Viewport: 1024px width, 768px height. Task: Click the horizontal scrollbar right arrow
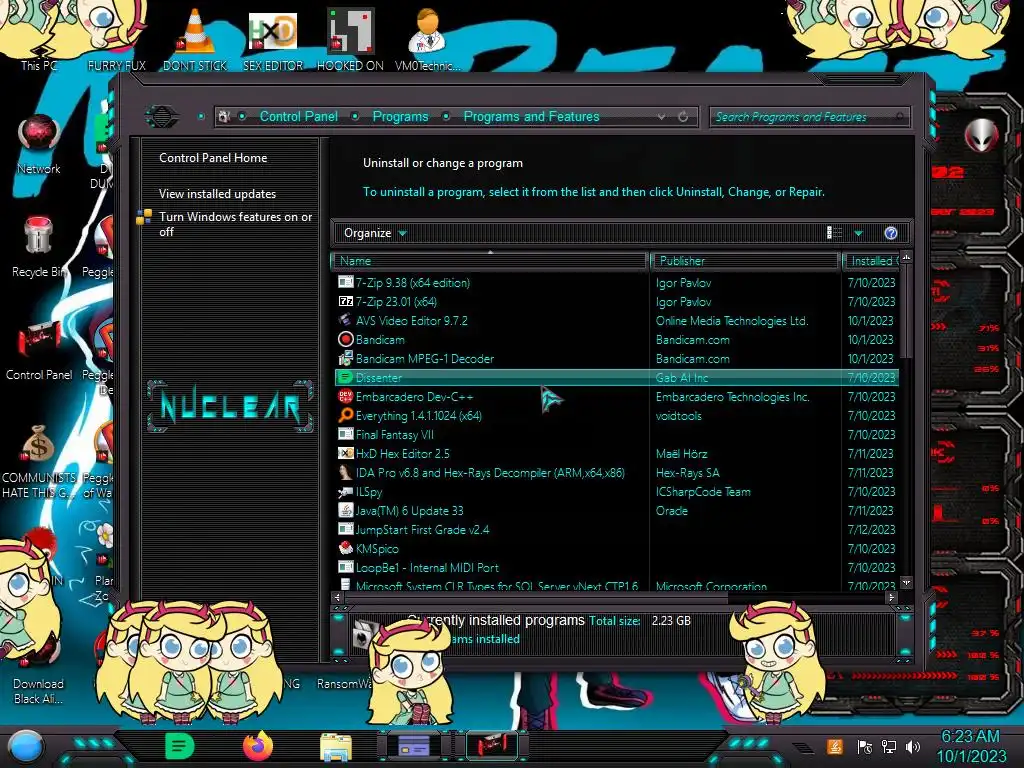pos(891,597)
